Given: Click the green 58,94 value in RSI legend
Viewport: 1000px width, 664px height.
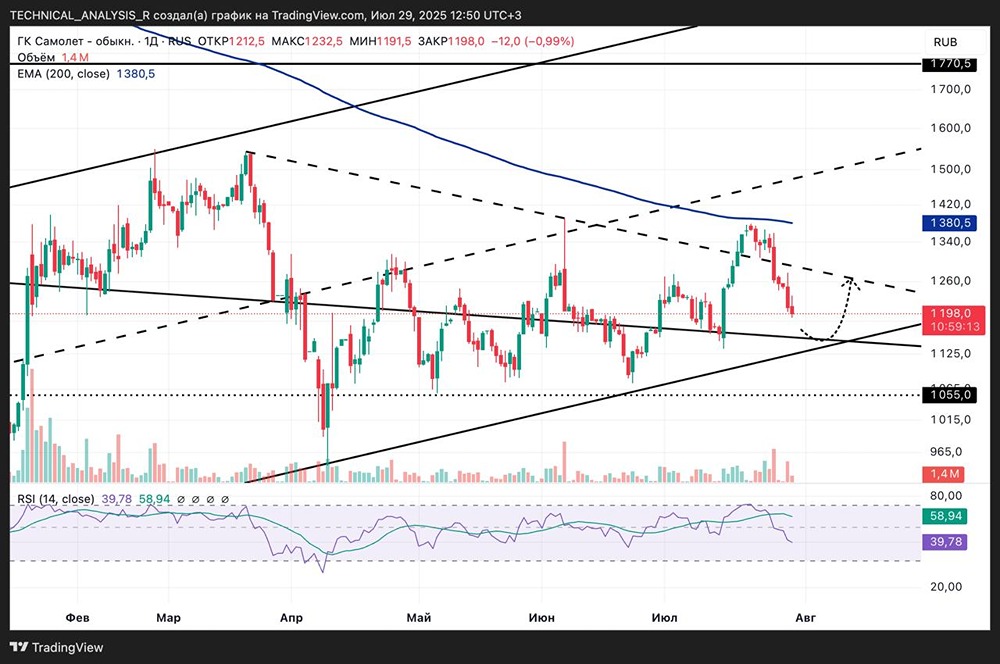Looking at the screenshot, I should click(x=154, y=499).
